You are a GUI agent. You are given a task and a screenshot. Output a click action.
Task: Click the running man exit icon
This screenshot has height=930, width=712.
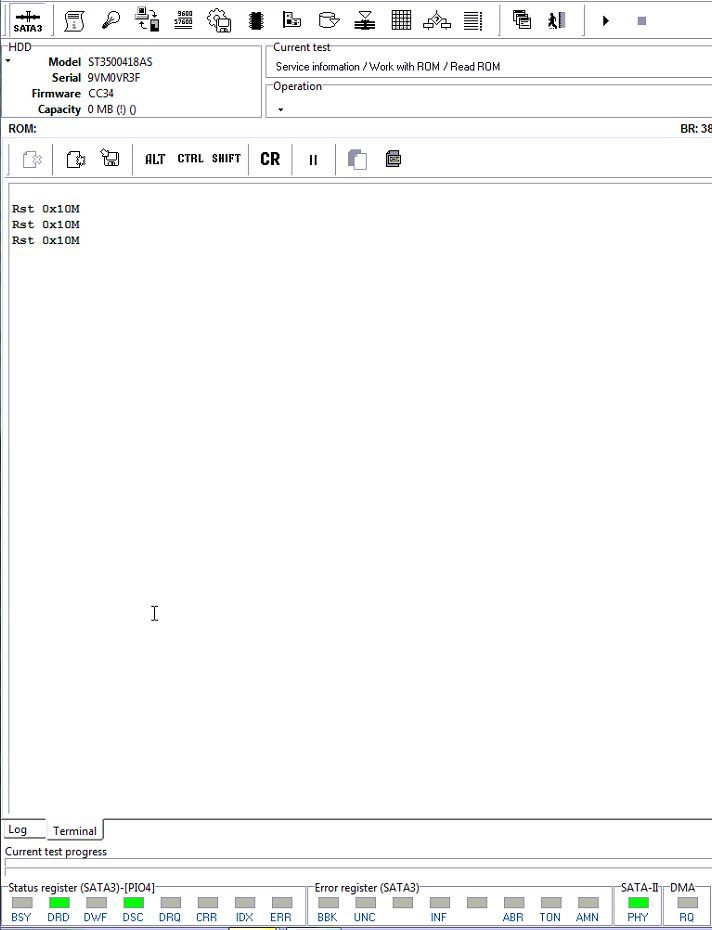[557, 20]
